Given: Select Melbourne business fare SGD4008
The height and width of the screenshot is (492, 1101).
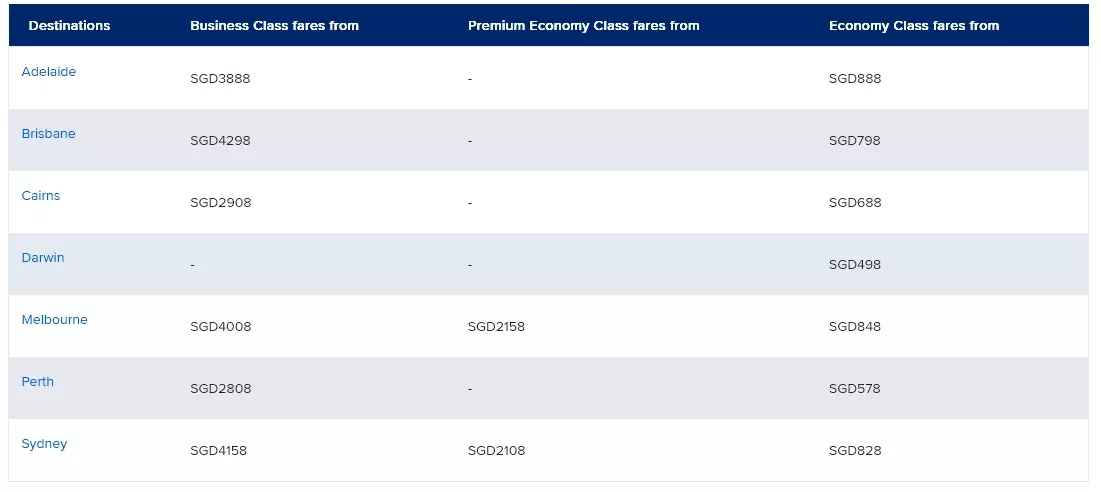Looking at the screenshot, I should coord(220,326).
